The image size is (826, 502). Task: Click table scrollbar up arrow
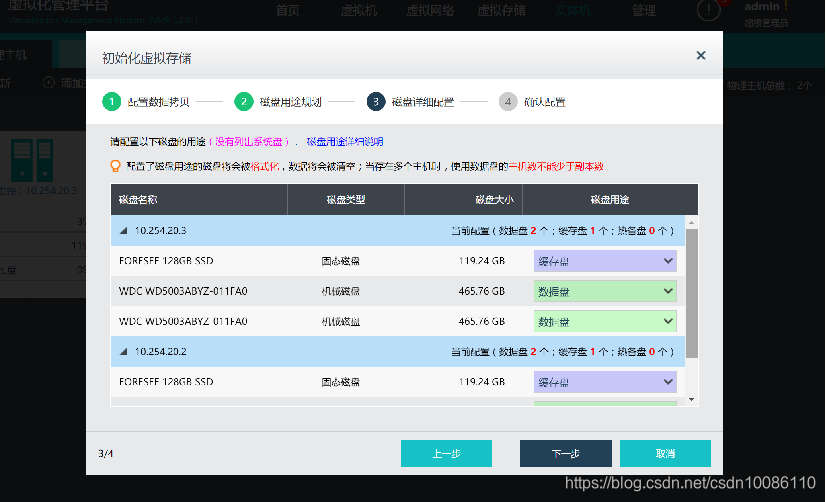692,223
